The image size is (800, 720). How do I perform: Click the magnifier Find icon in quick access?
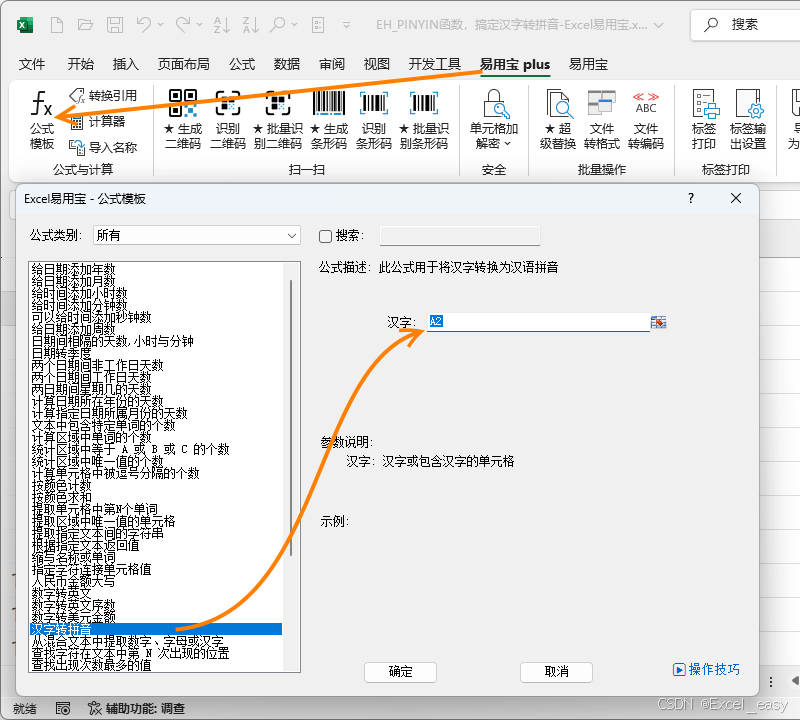(278, 24)
